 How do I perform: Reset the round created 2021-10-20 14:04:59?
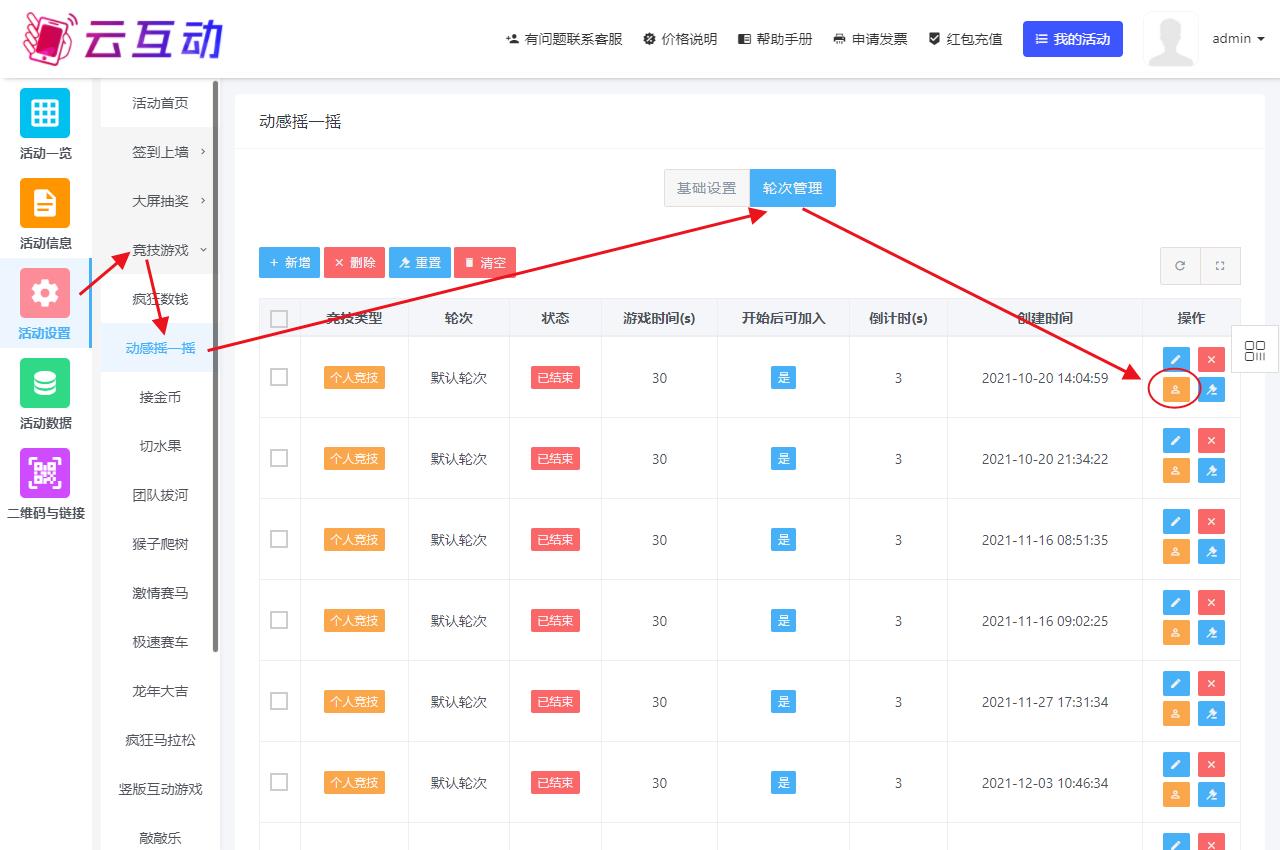pyautogui.click(x=1211, y=390)
